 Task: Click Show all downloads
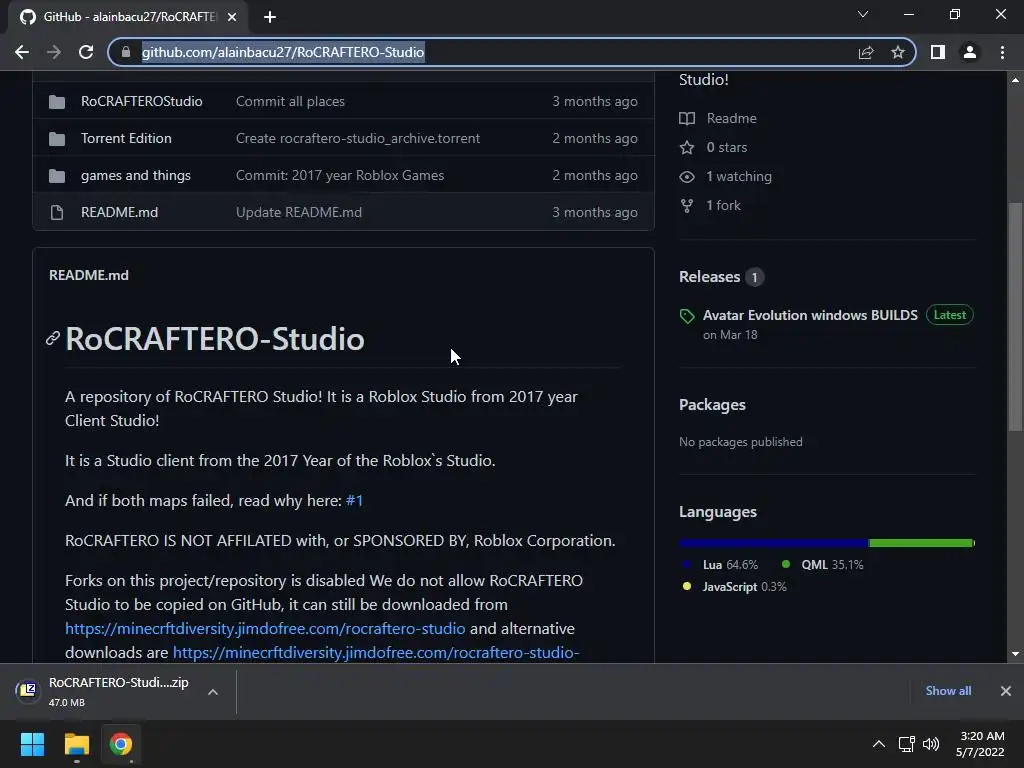point(948,691)
